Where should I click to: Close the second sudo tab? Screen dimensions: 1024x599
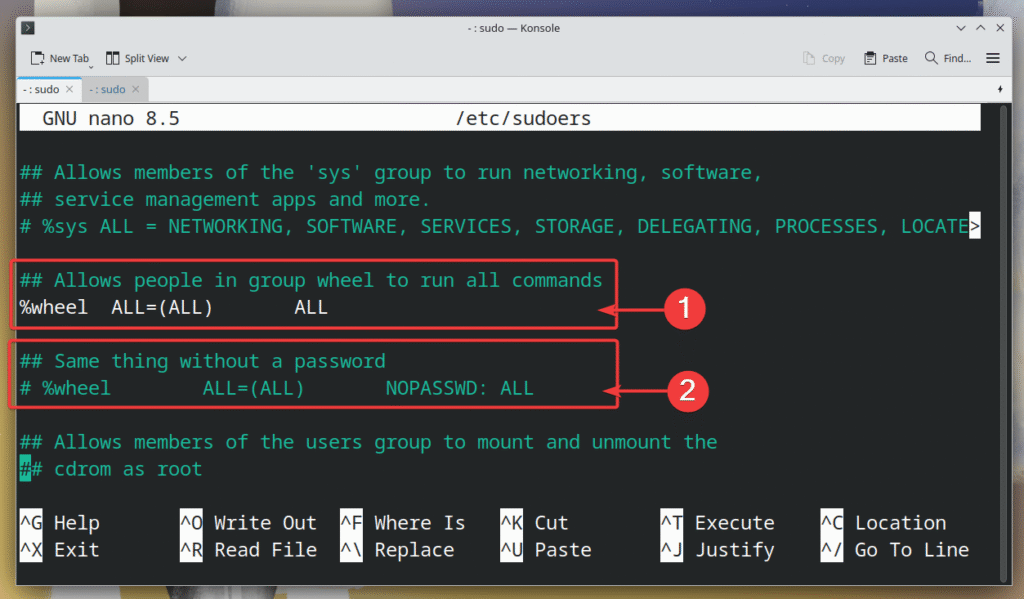(x=136, y=90)
